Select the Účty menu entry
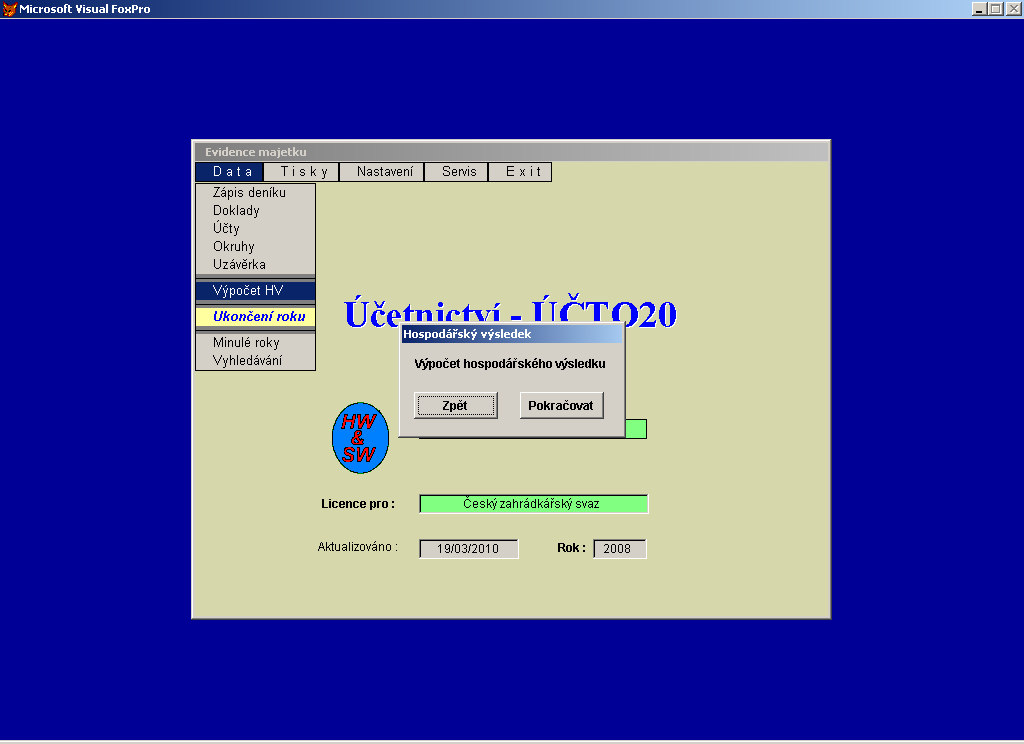 [x=255, y=229]
